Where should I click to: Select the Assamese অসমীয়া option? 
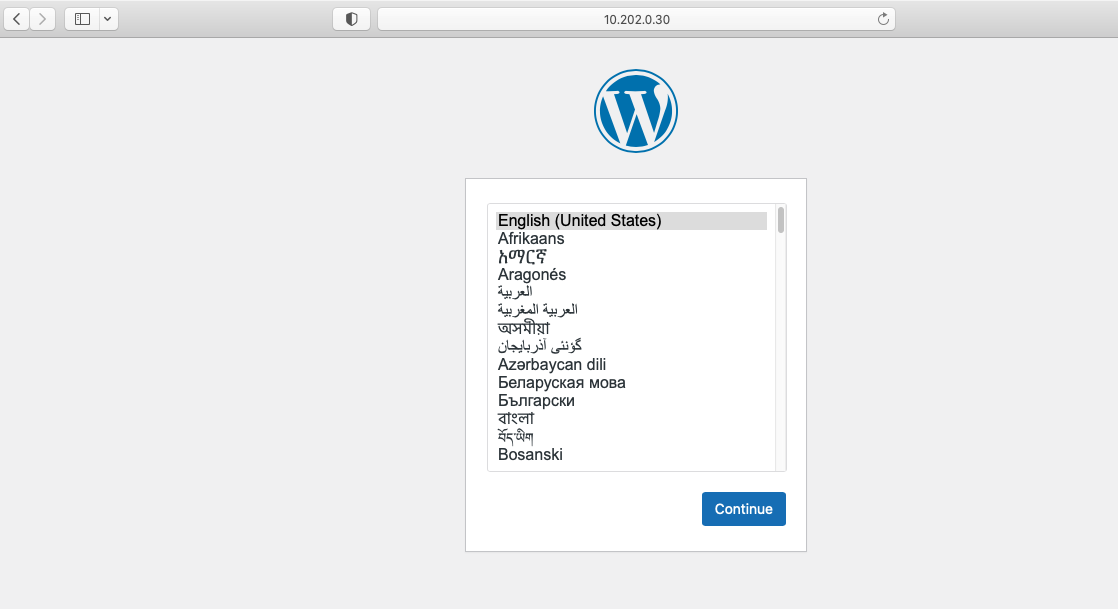pyautogui.click(x=631, y=329)
